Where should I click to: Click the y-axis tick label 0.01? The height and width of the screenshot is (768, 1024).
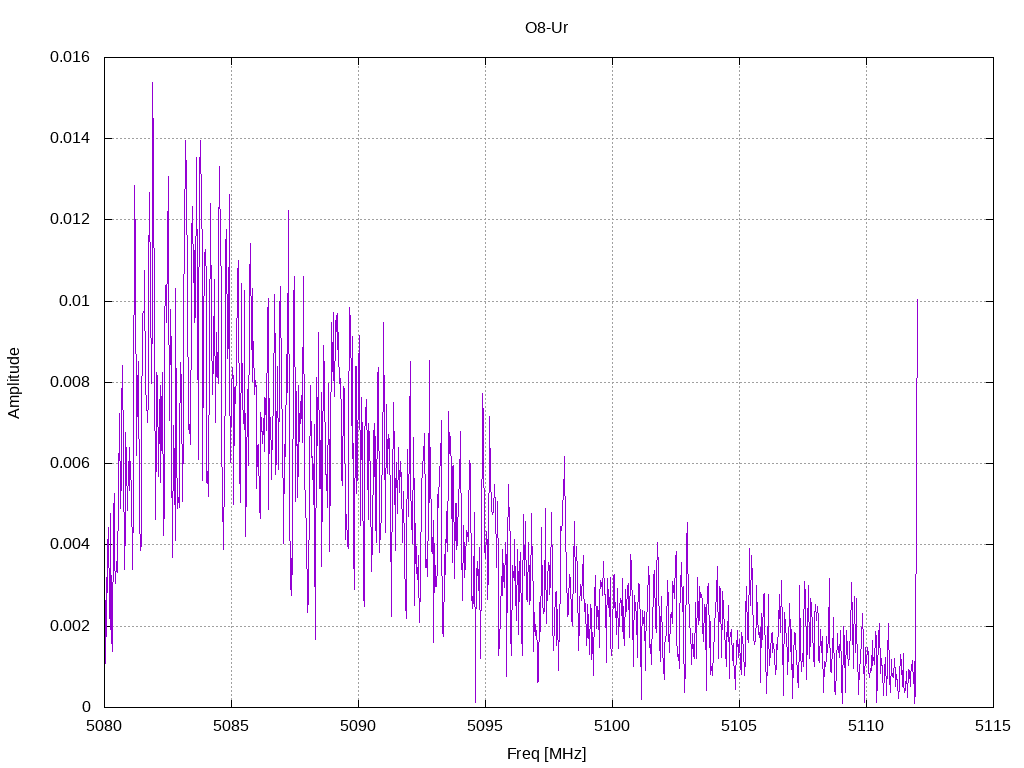74,301
